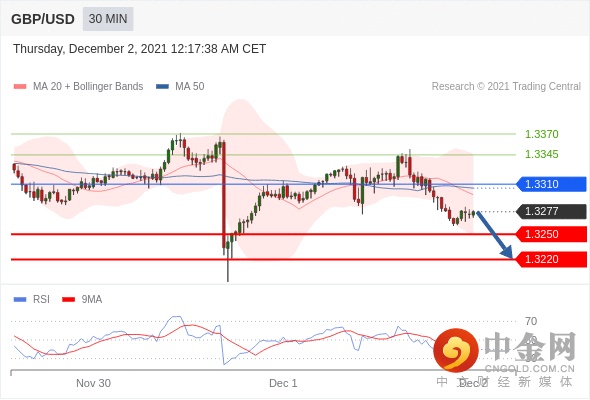590x400 pixels.
Task: Click the Nov 30 date axis label
Action: click(93, 383)
